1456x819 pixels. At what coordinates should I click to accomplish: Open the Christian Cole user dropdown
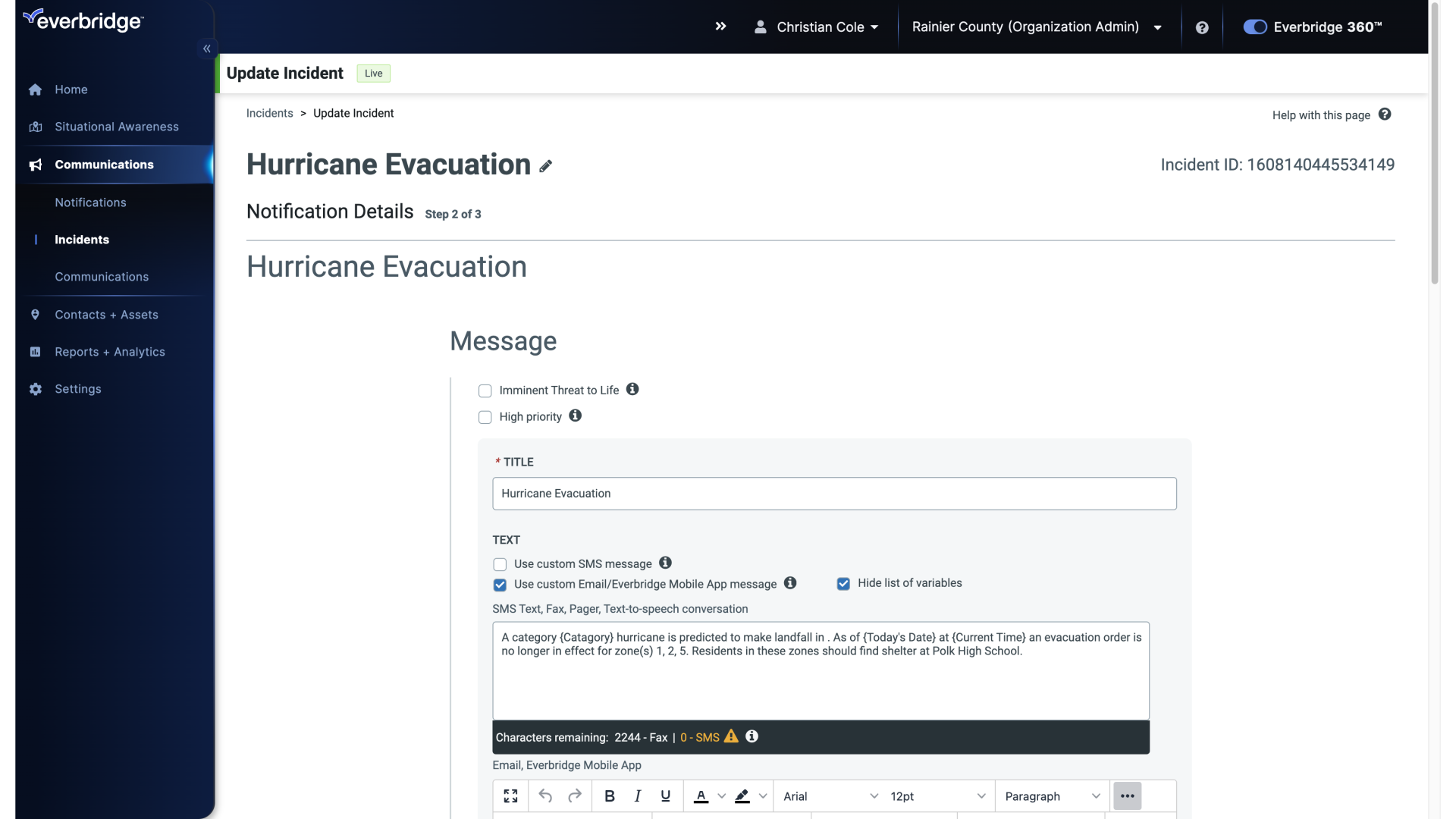tap(827, 27)
